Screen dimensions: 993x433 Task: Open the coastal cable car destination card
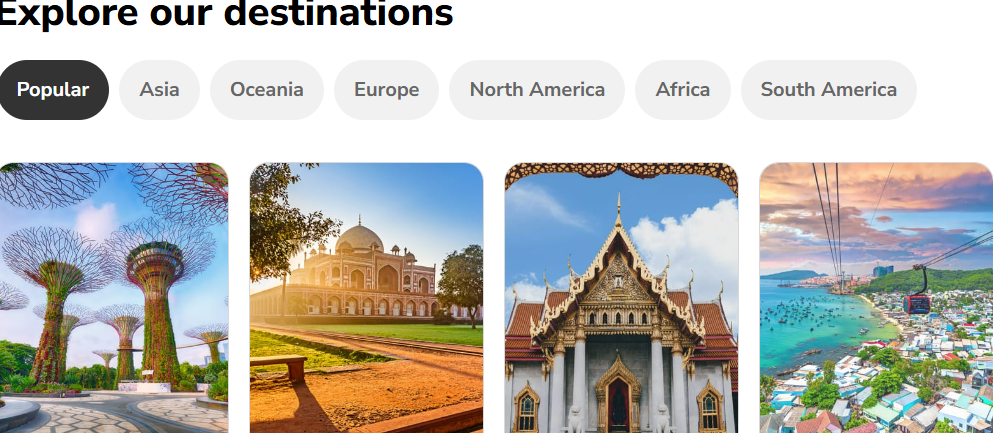(x=876, y=298)
